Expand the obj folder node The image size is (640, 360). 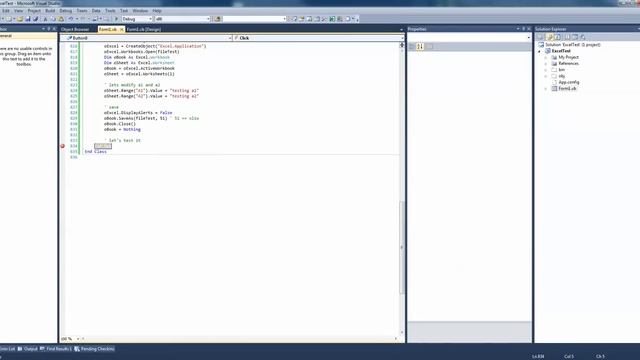(x=546, y=76)
